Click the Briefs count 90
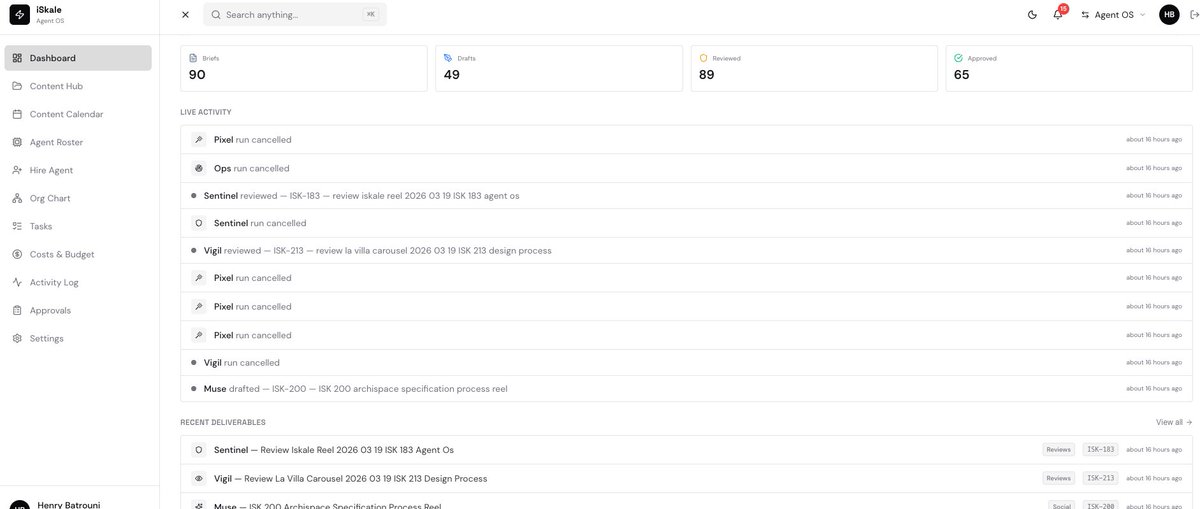The image size is (1200, 509). point(197,75)
